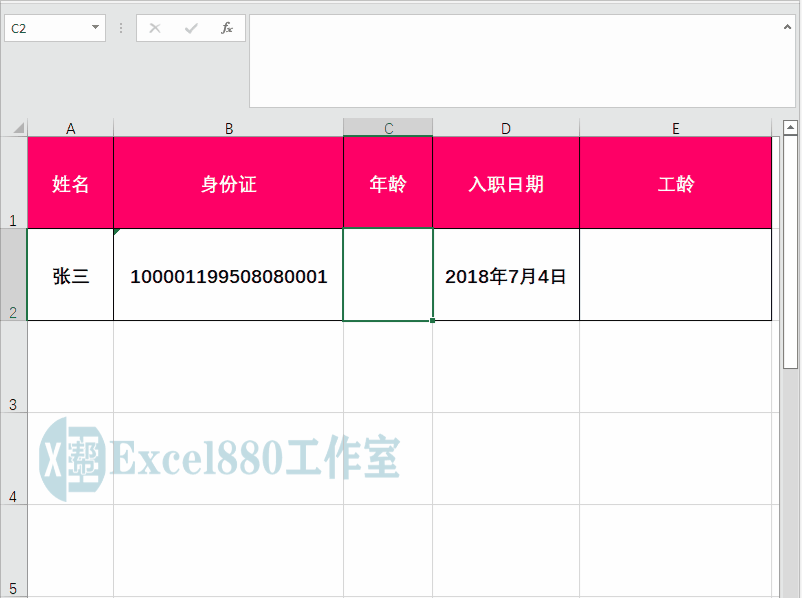The image size is (802, 598).
Task: Click the header cell 工龄
Action: tap(676, 183)
